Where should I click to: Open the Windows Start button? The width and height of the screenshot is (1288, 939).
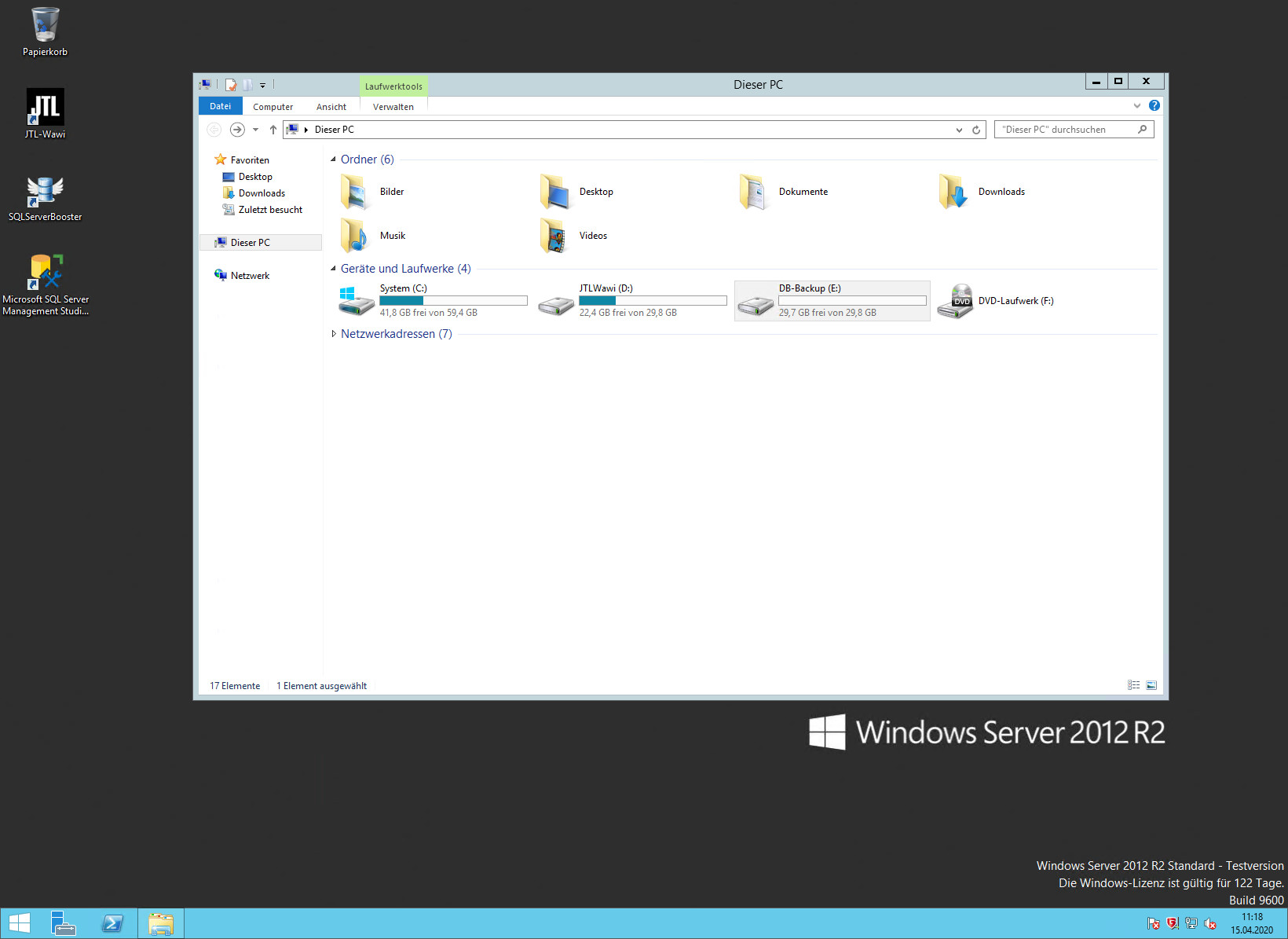pyautogui.click(x=20, y=924)
